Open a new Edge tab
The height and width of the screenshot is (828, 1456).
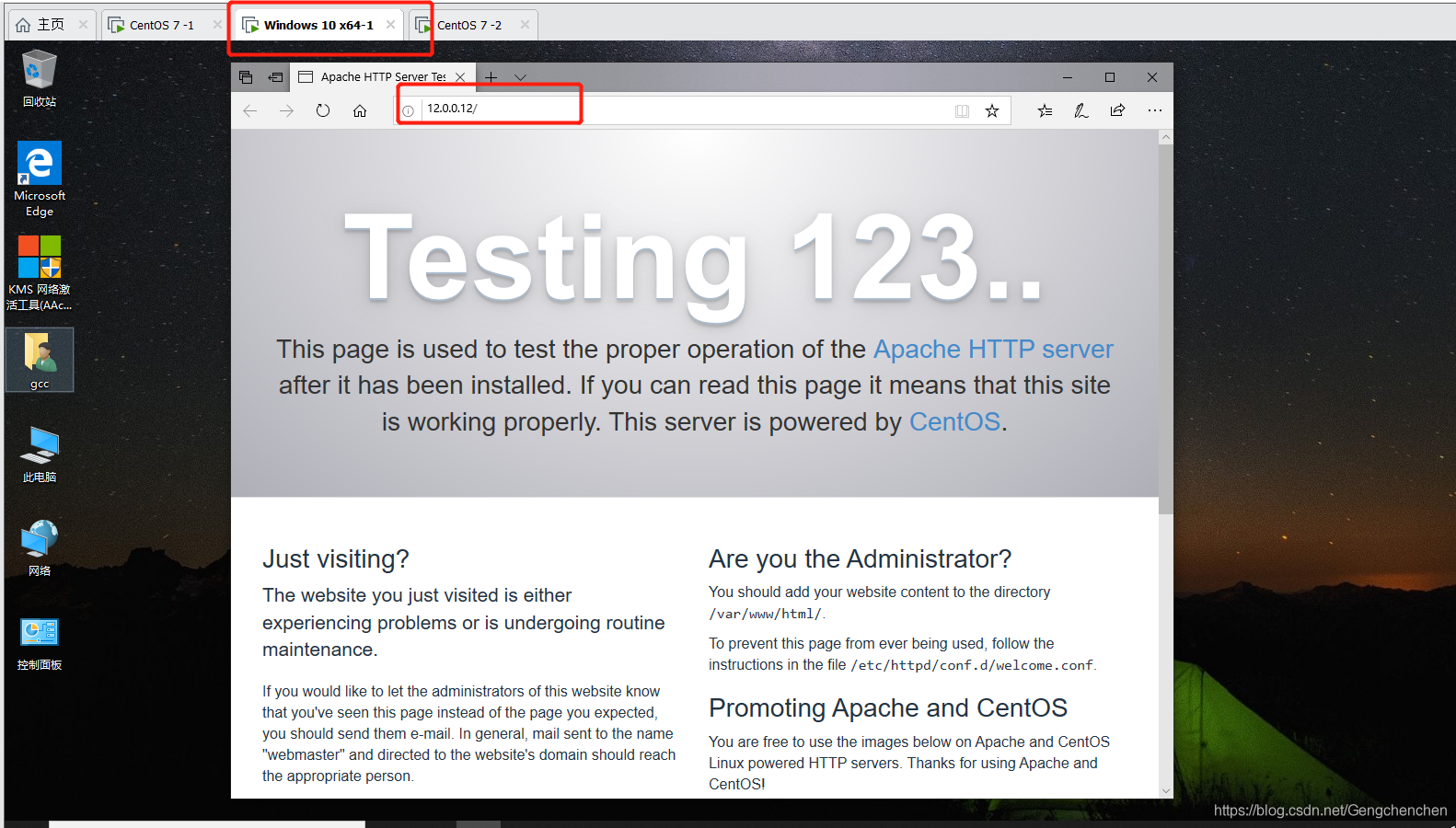(x=491, y=77)
